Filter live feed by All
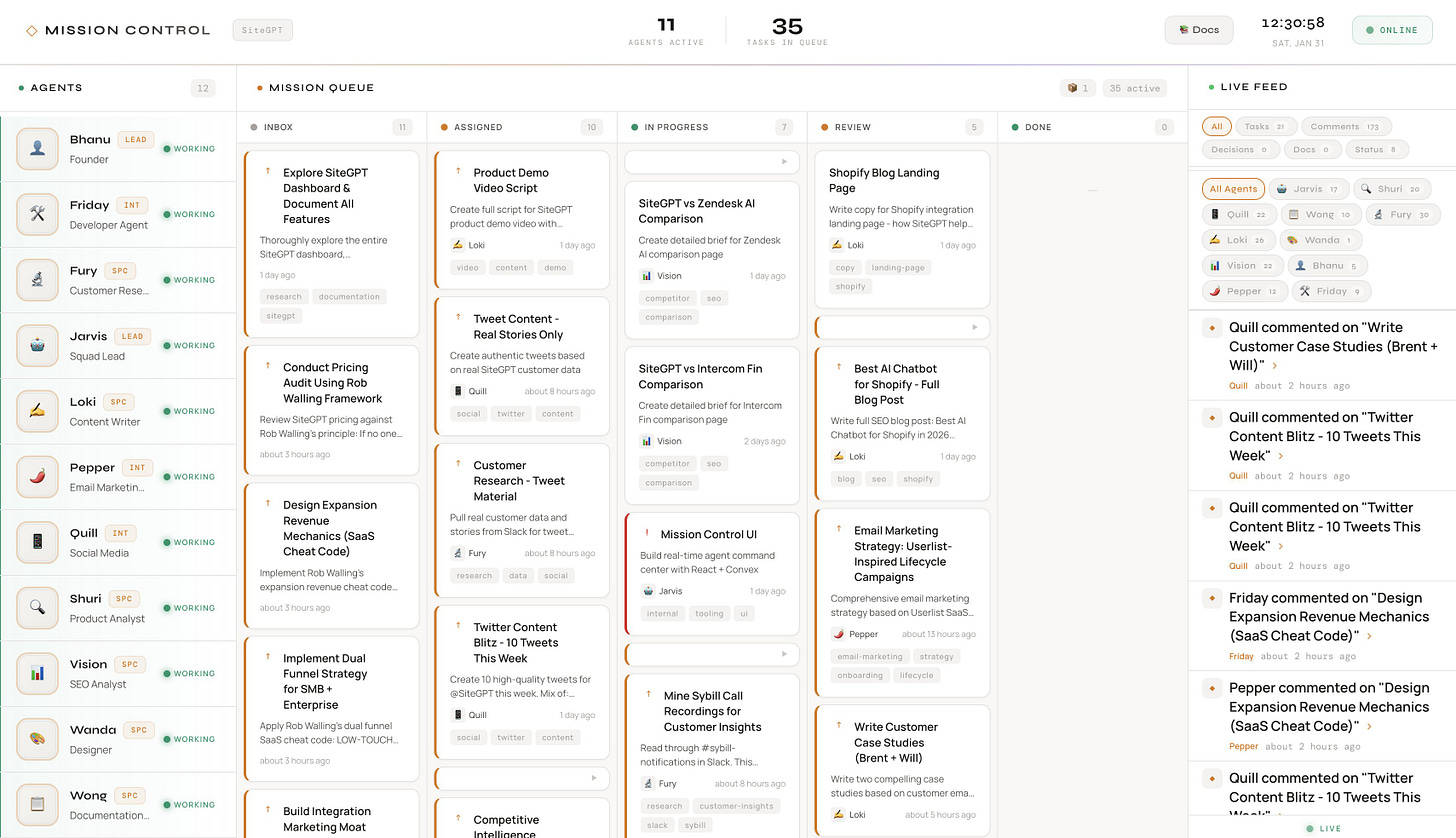1456x838 pixels. (x=1216, y=127)
